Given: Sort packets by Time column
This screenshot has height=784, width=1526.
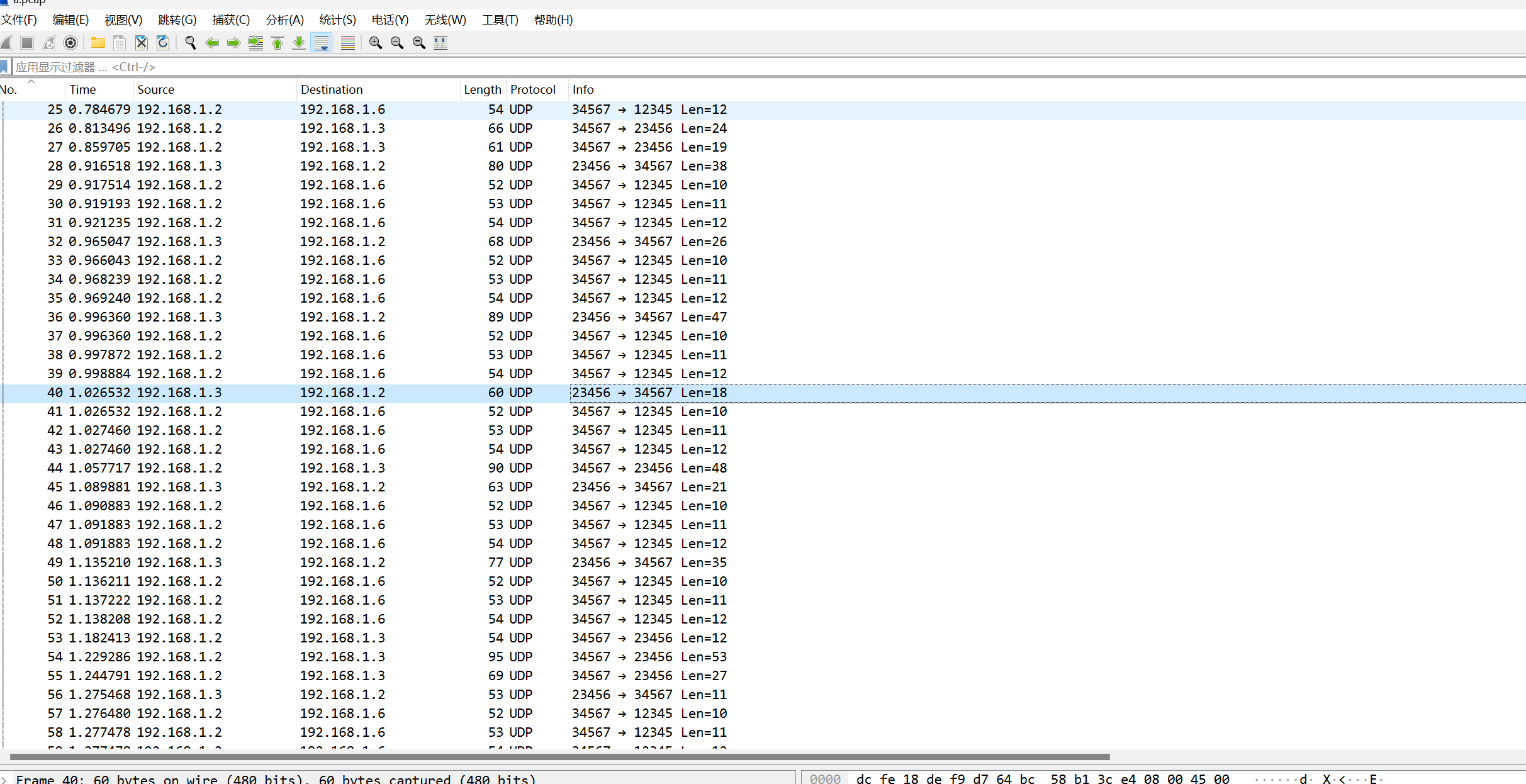Looking at the screenshot, I should coord(99,89).
